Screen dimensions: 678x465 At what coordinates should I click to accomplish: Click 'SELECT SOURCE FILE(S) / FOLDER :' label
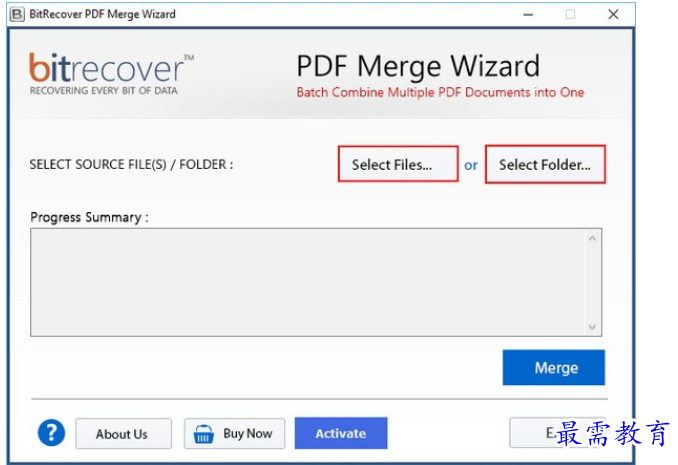click(x=131, y=164)
